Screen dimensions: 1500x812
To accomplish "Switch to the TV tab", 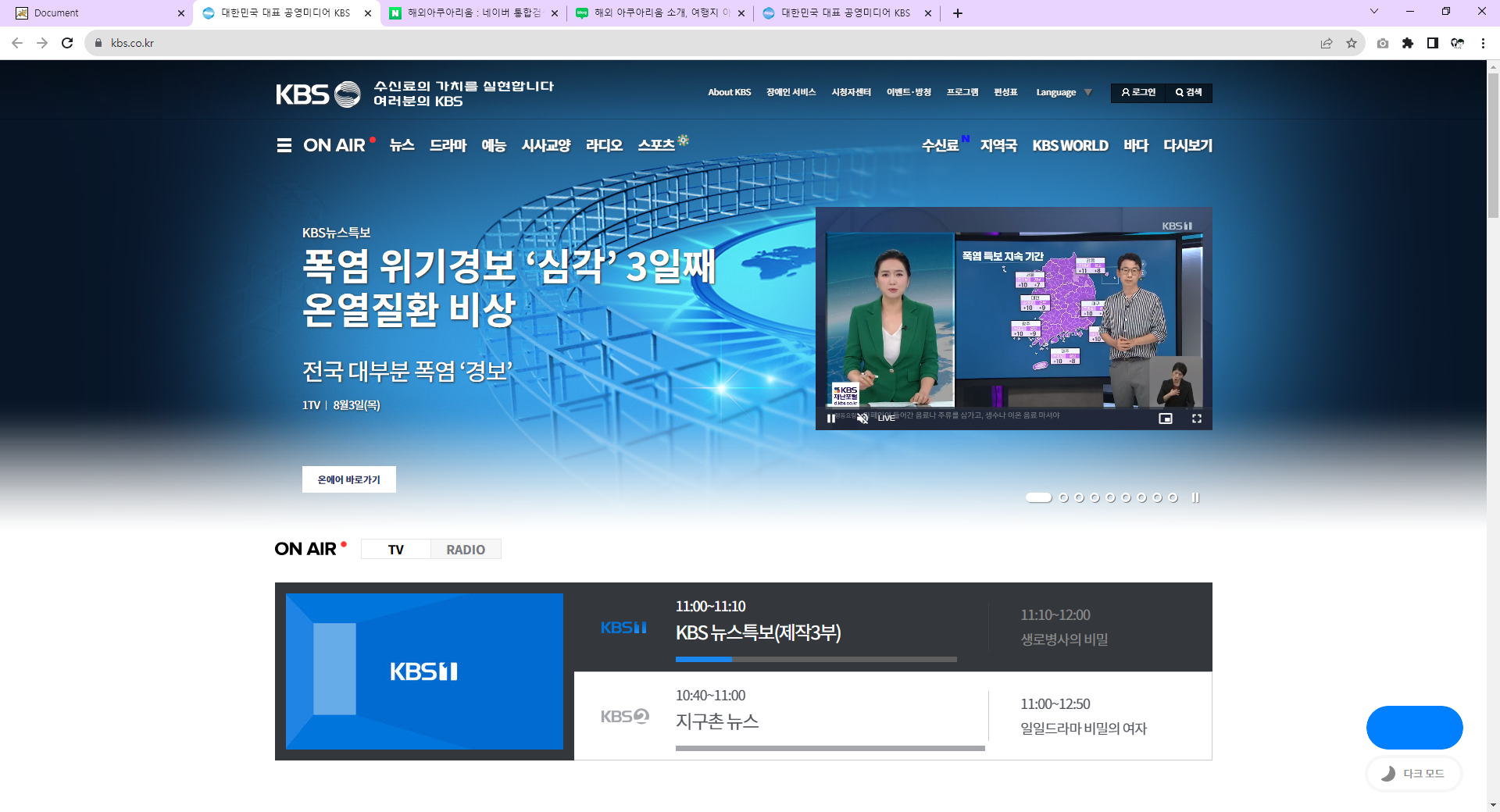I will (396, 550).
